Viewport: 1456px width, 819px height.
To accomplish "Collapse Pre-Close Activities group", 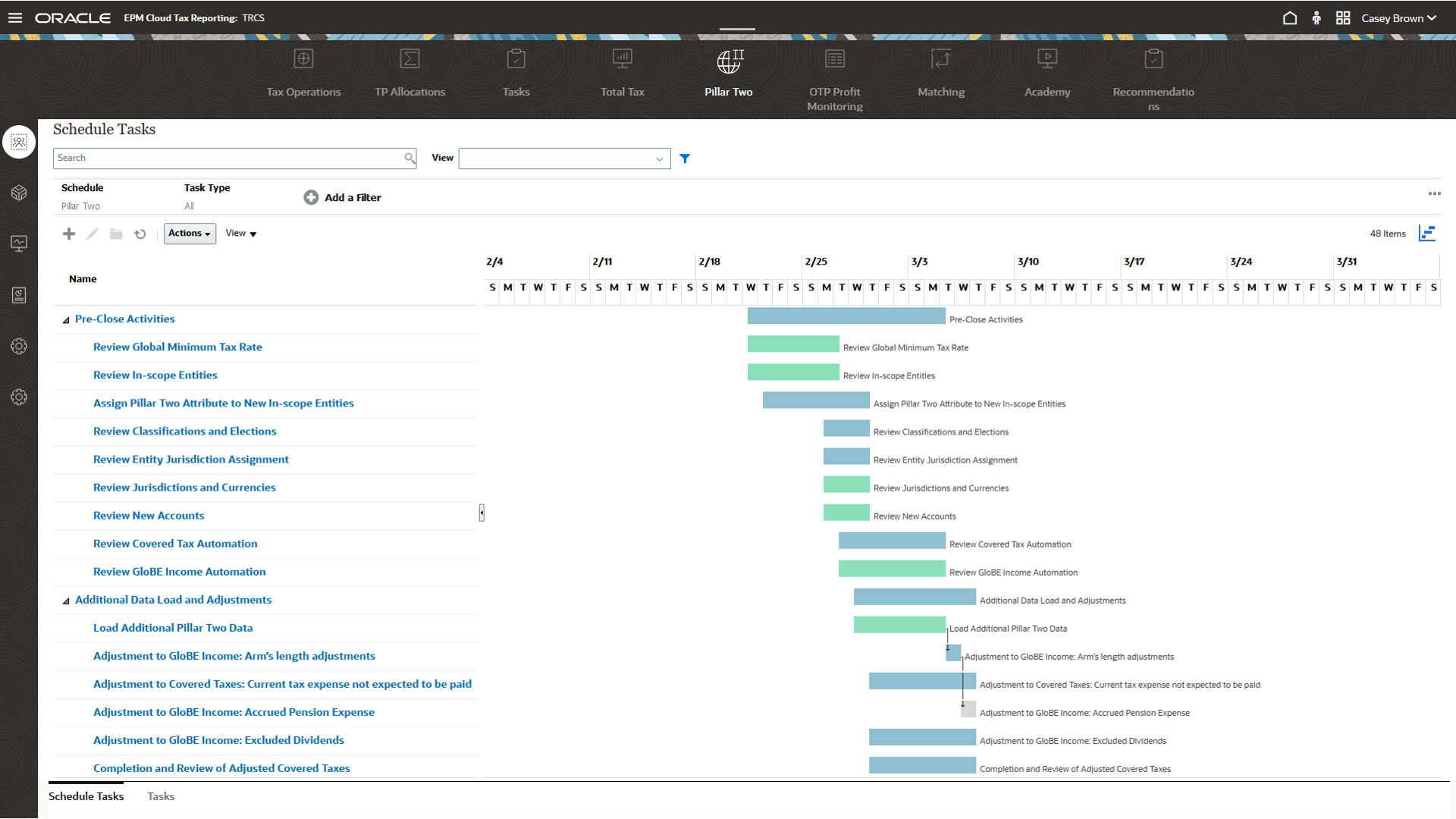I will click(x=66, y=320).
